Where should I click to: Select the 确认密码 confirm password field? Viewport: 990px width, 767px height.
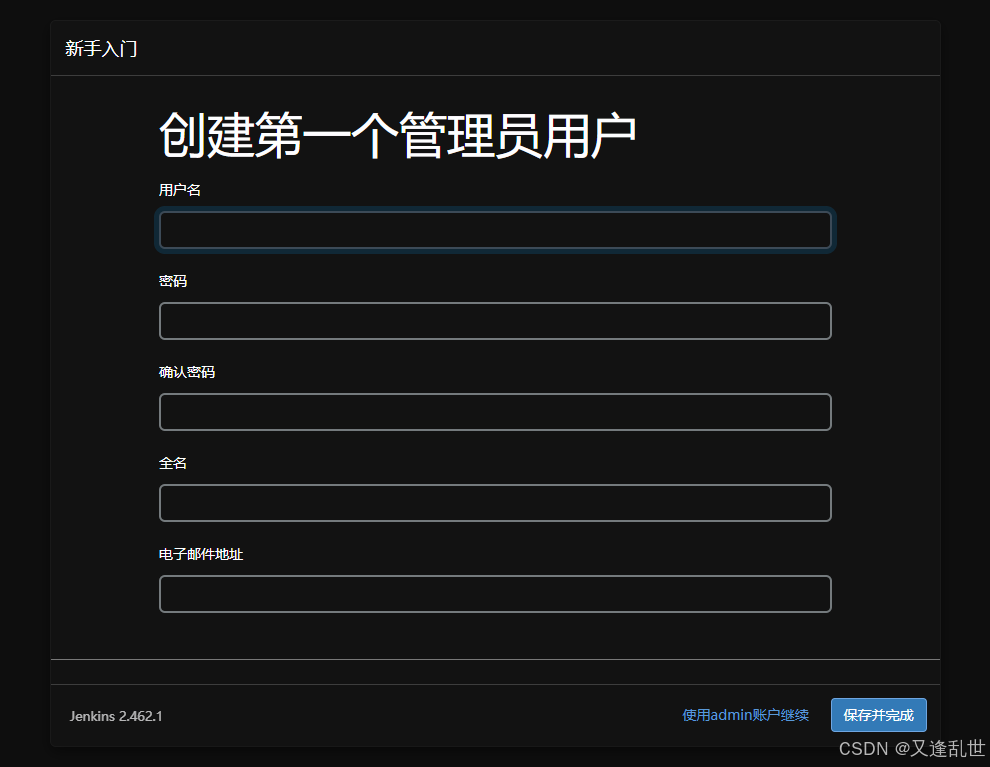(x=495, y=412)
